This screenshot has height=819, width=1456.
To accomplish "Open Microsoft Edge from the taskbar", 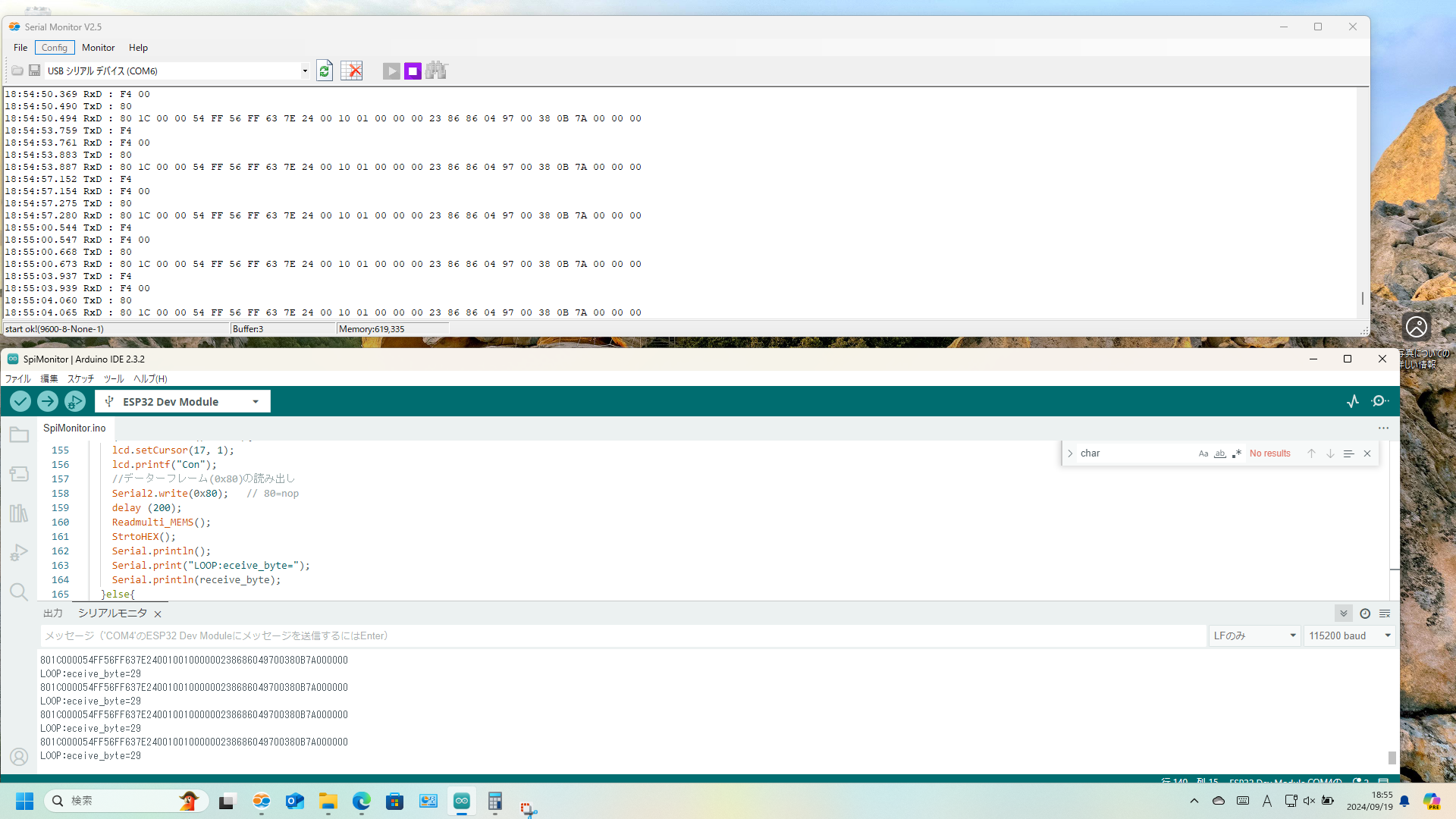I will click(x=362, y=801).
